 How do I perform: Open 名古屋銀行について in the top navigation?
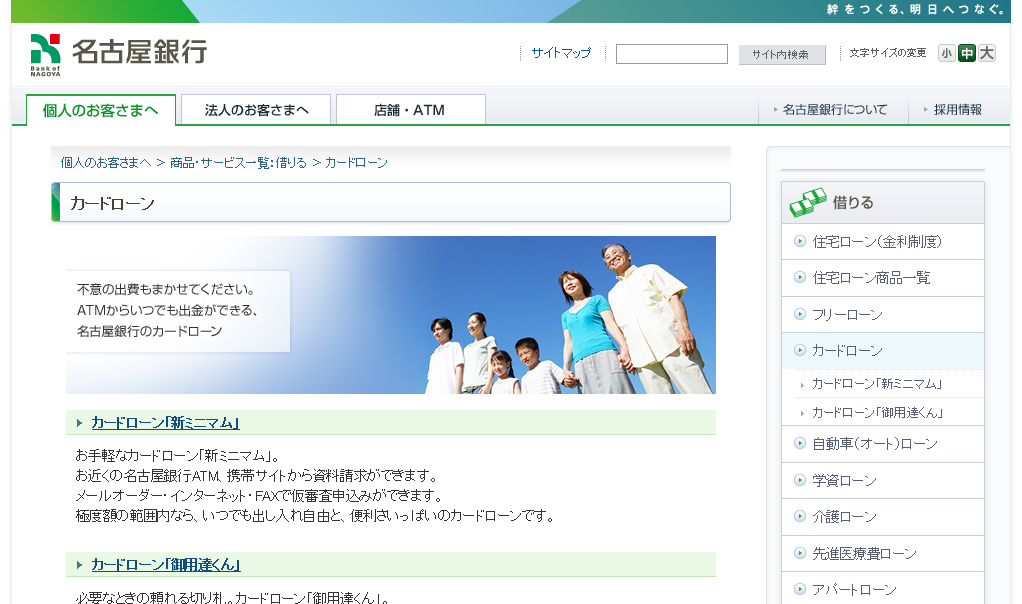pos(834,109)
